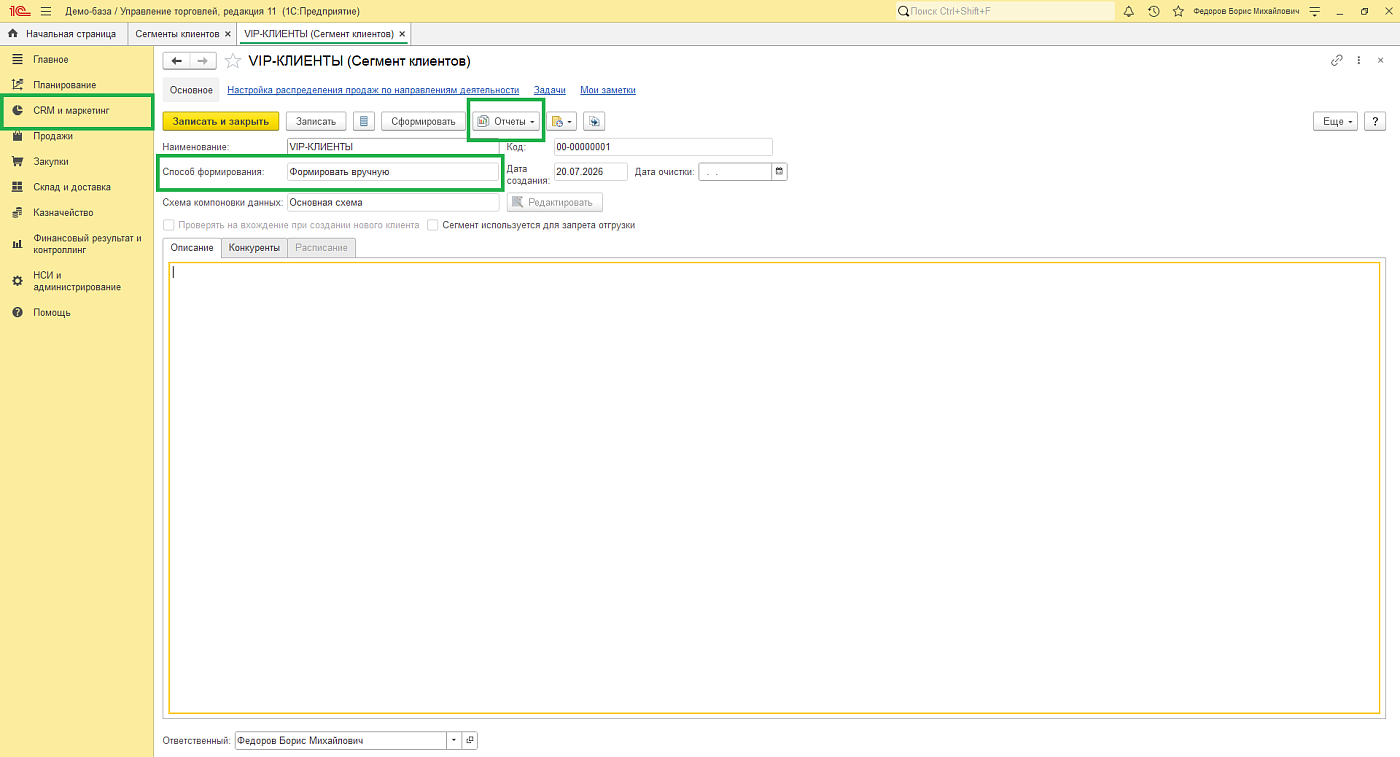
Task: Click the help question mark button
Action: tap(1374, 121)
